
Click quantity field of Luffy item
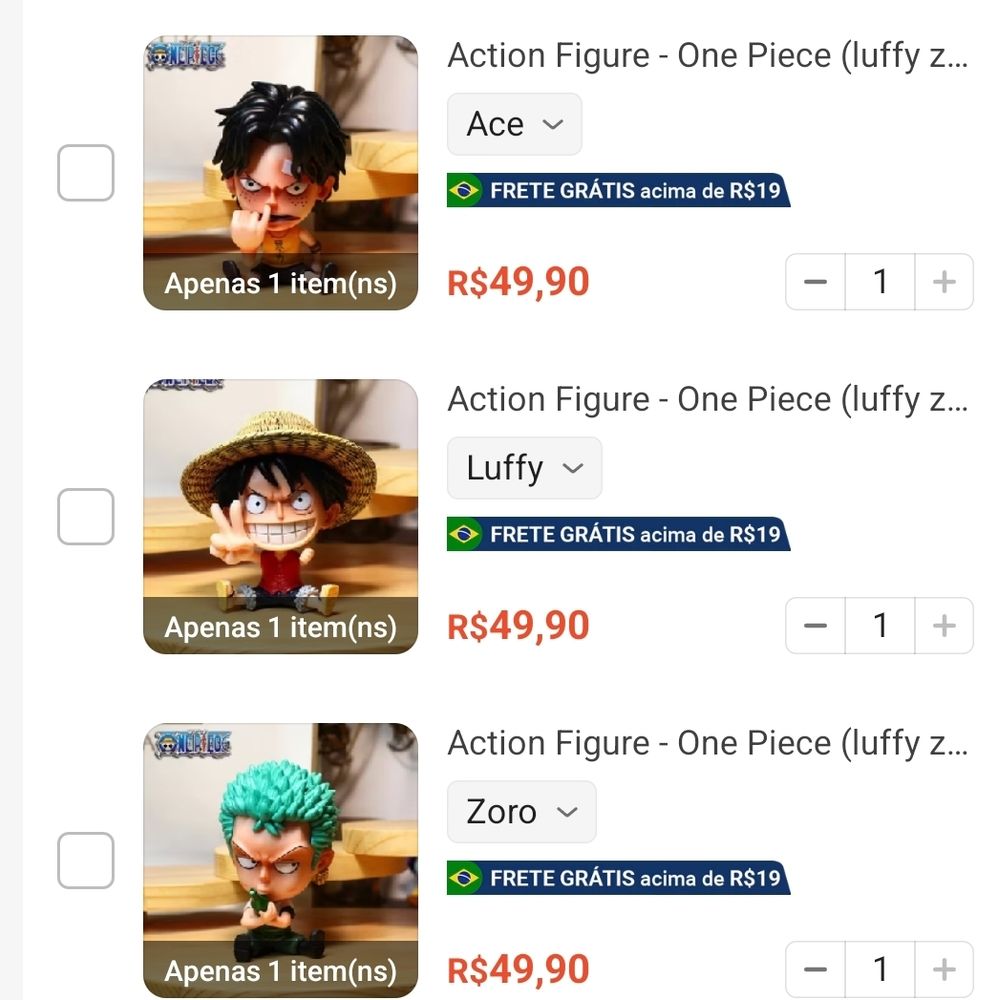880,626
